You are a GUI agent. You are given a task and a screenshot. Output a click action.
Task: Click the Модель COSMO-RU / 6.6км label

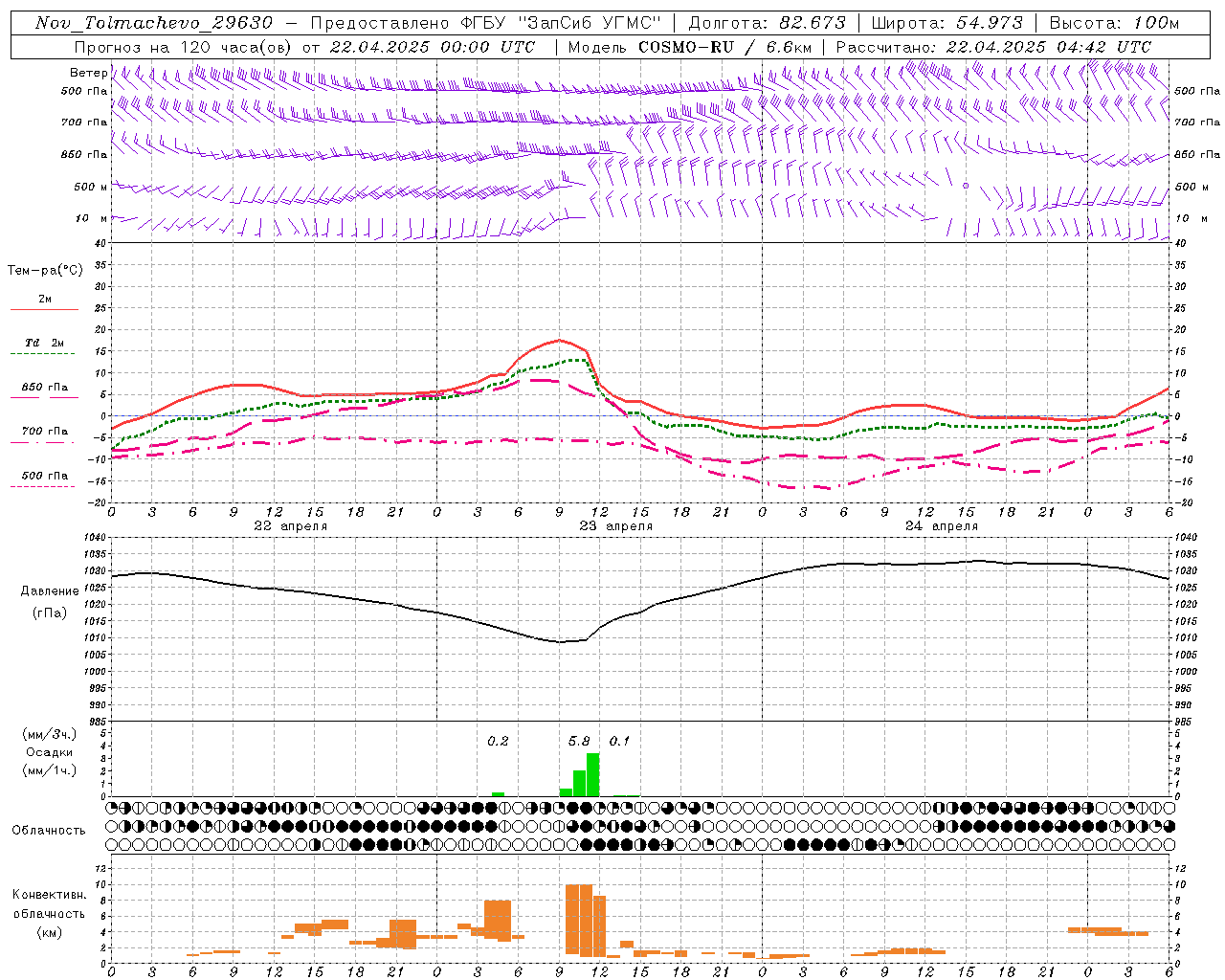point(690,47)
